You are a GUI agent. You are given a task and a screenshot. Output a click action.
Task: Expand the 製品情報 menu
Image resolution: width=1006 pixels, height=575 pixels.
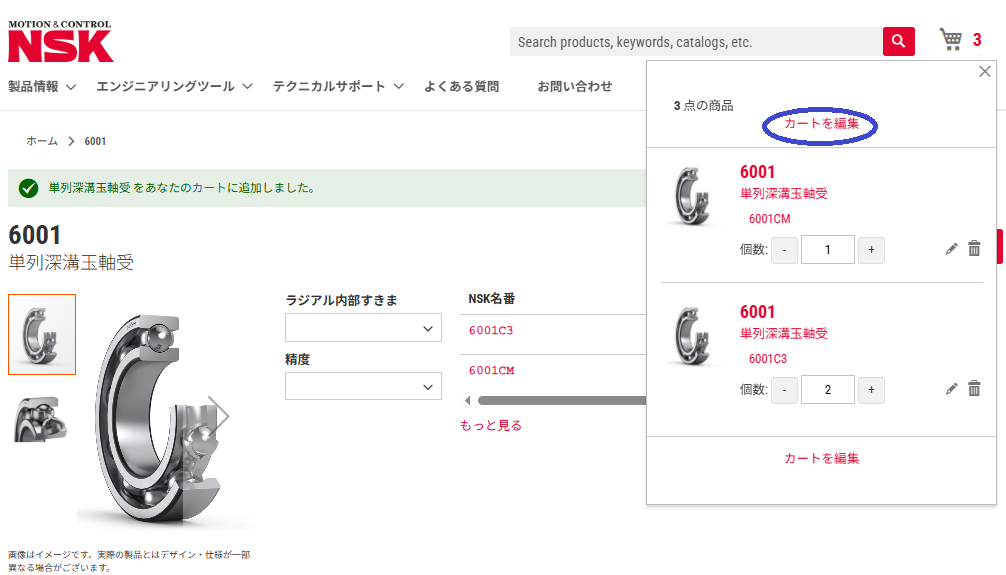(x=42, y=87)
